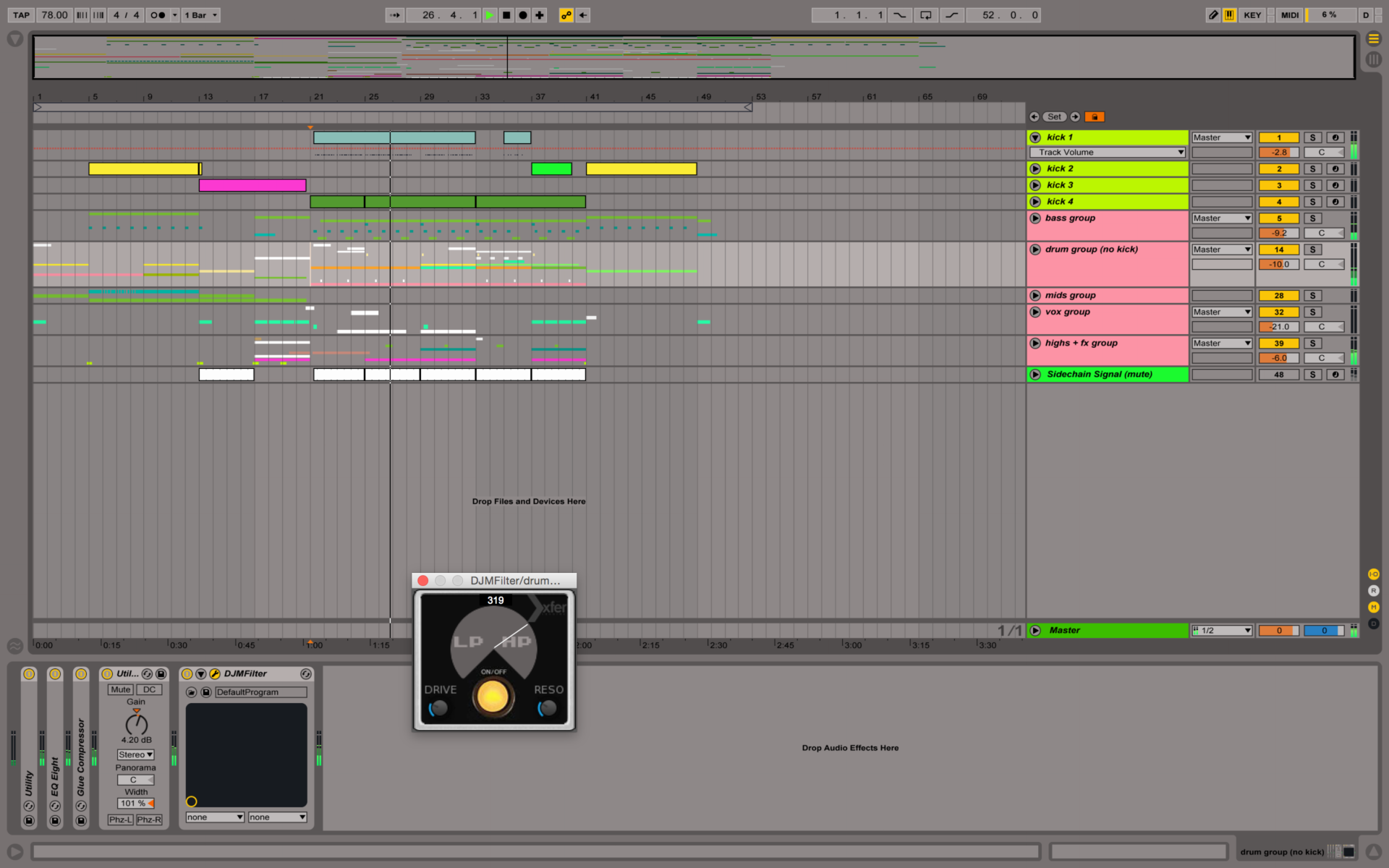
Task: Click the Back to Arrangement arrow icon
Action: [583, 14]
